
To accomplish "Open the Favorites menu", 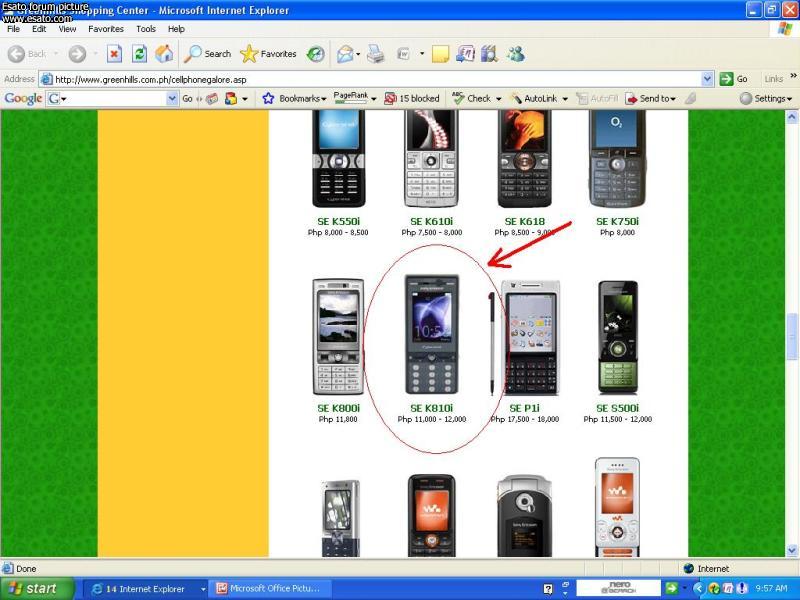I will point(106,29).
